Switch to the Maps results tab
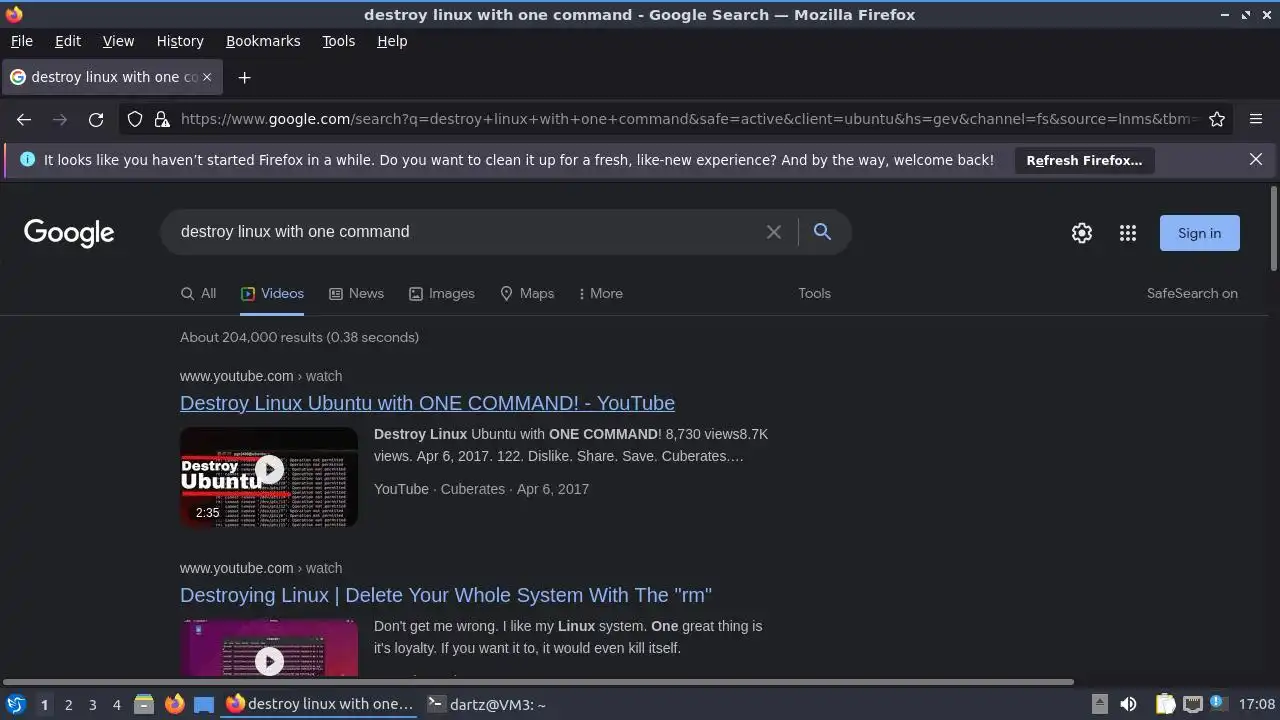This screenshot has height=720, width=1280. pyautogui.click(x=526, y=293)
